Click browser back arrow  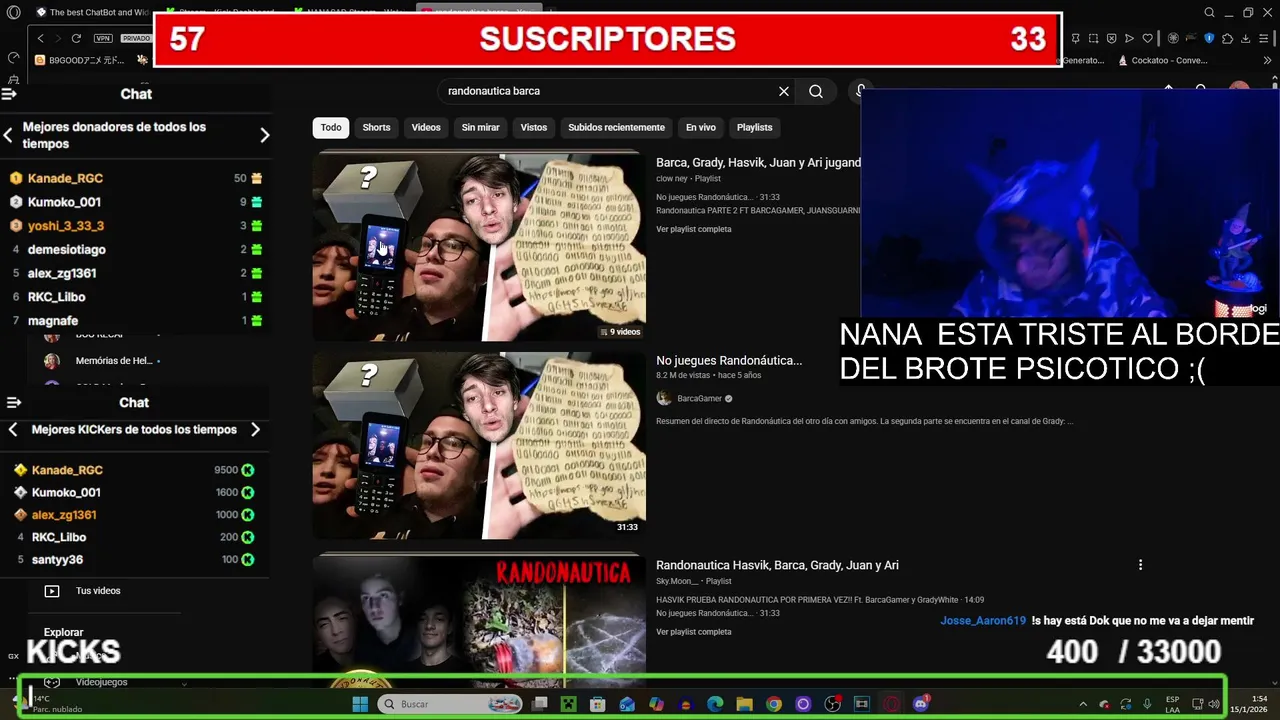coord(40,38)
